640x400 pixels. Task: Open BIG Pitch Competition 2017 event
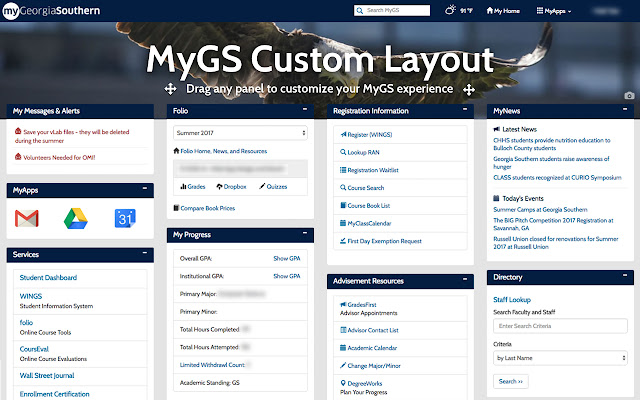coord(553,224)
